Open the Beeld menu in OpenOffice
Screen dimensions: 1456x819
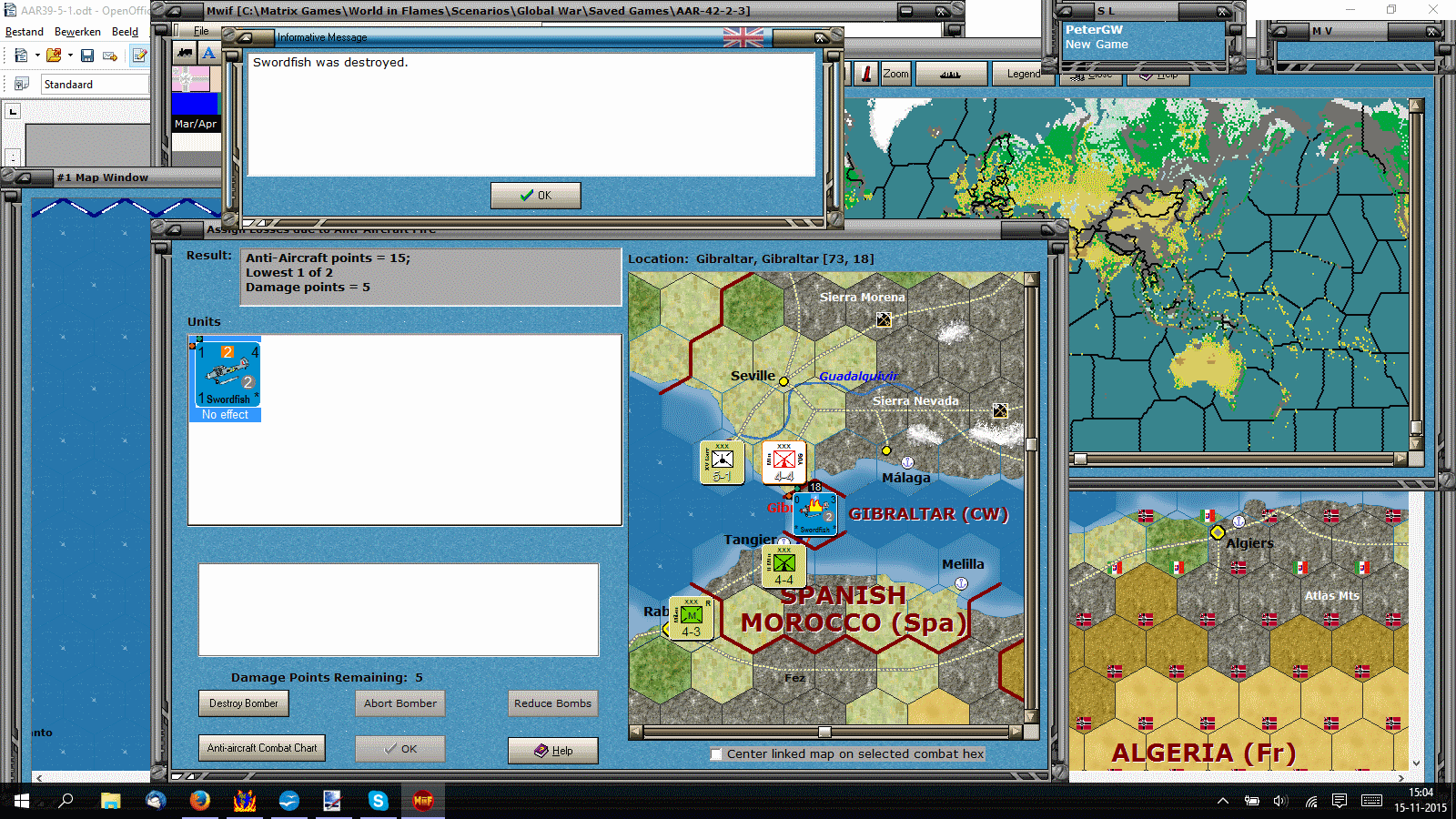125,32
